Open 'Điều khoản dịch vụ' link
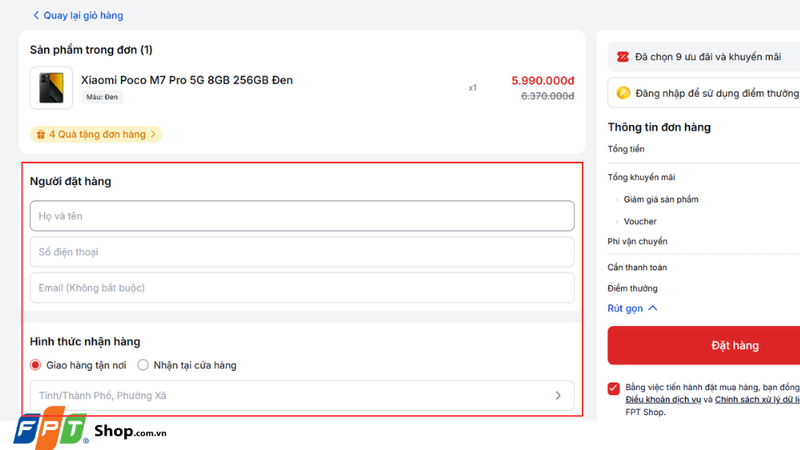This screenshot has height=450, width=800. 663,399
